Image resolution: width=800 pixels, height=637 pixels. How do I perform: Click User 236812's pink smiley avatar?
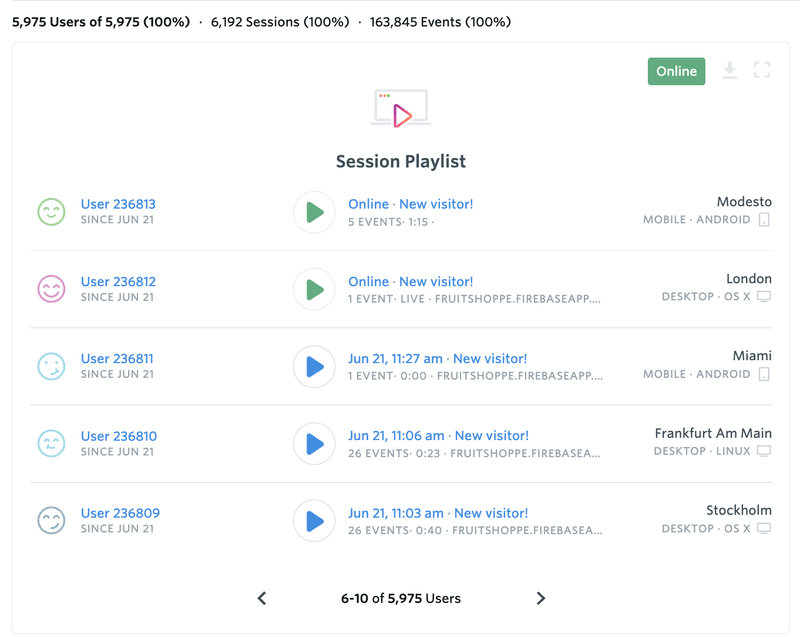pyautogui.click(x=51, y=289)
